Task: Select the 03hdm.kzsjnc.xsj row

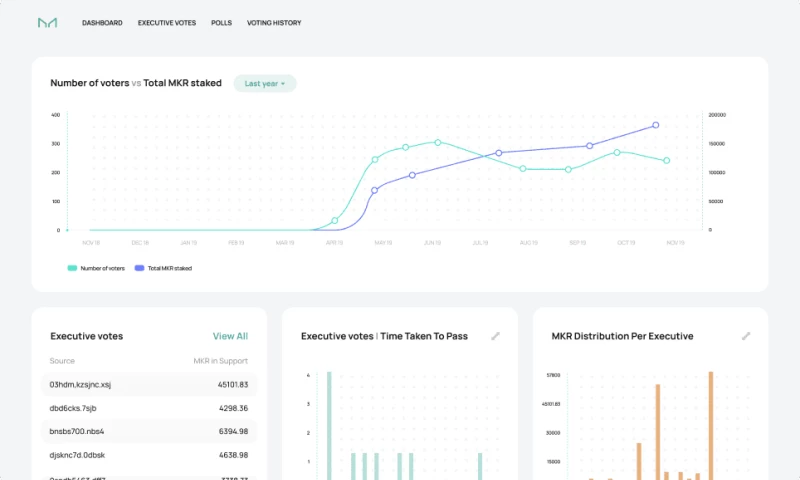Action: click(149, 385)
